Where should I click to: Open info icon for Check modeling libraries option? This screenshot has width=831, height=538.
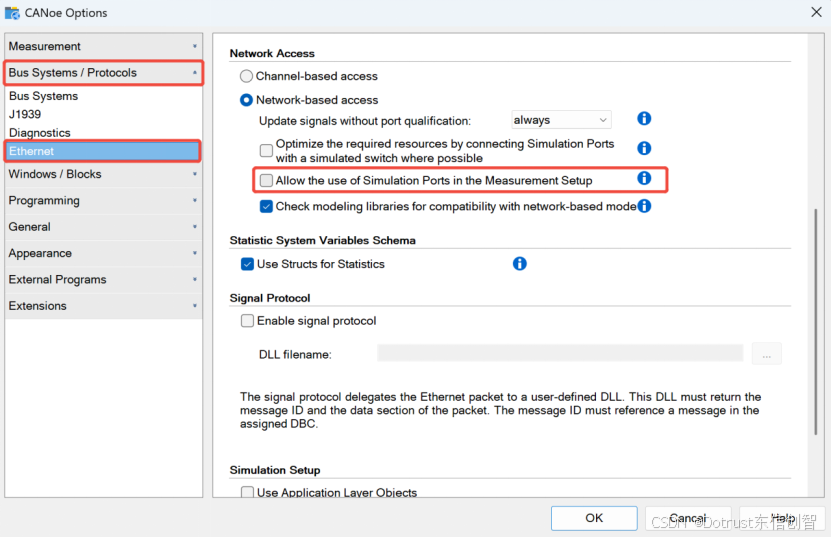644,206
